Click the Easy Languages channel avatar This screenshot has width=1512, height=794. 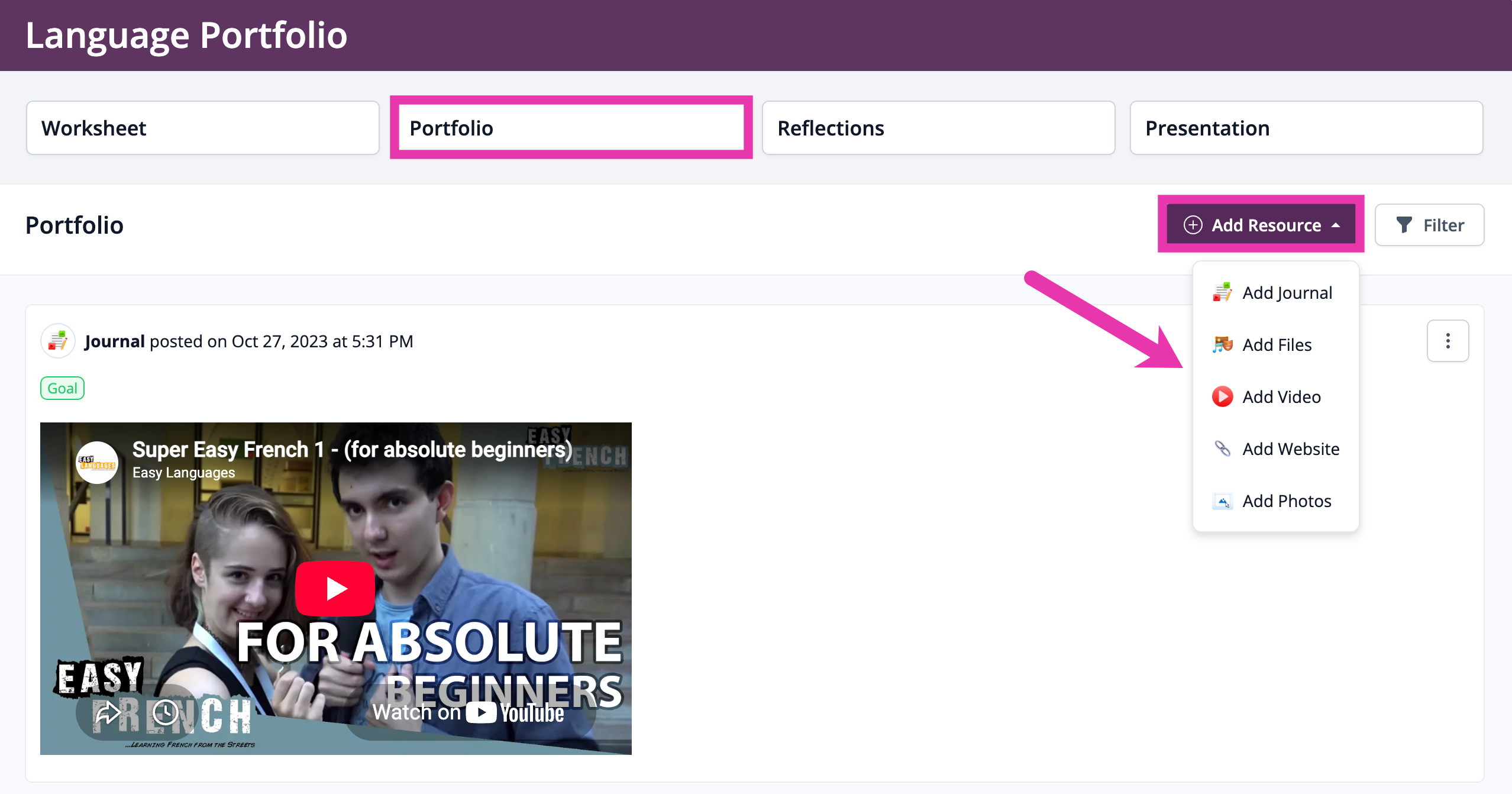tap(97, 463)
